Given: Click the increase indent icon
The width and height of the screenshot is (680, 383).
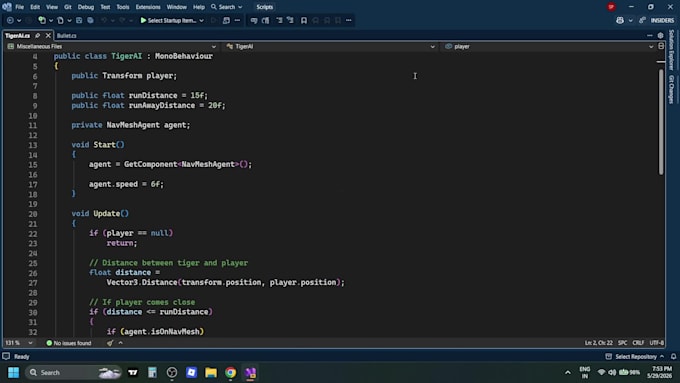Looking at the screenshot, I should tap(290, 20).
